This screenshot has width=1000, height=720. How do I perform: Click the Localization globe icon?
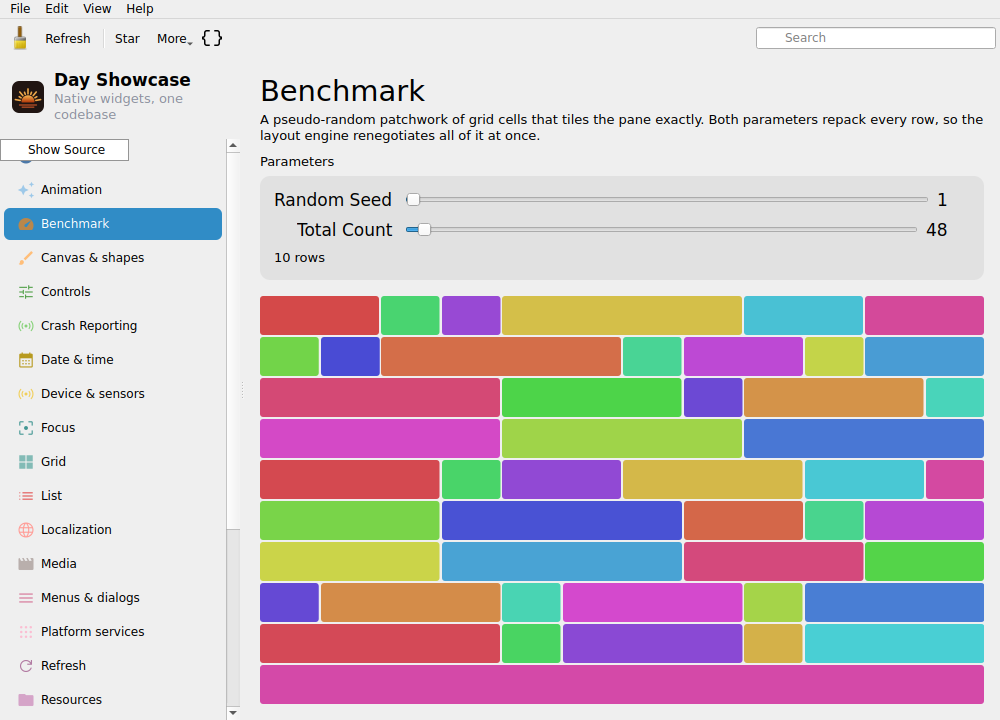26,530
